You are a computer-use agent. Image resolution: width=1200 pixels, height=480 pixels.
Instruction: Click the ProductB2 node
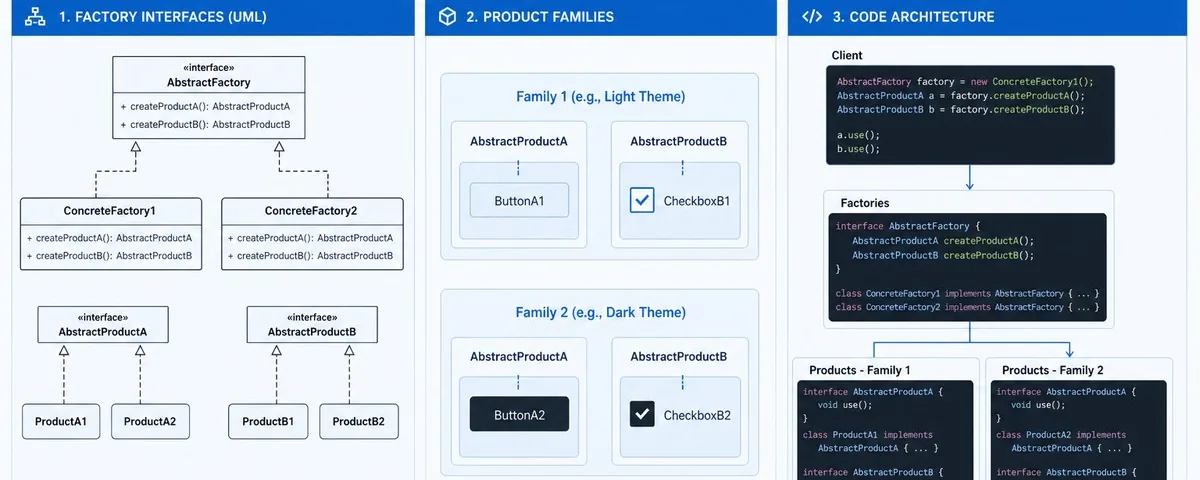point(359,421)
